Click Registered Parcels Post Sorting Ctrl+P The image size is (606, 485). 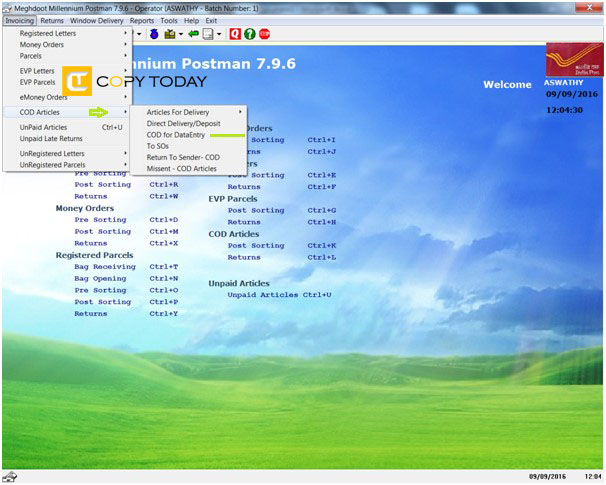click(x=126, y=302)
